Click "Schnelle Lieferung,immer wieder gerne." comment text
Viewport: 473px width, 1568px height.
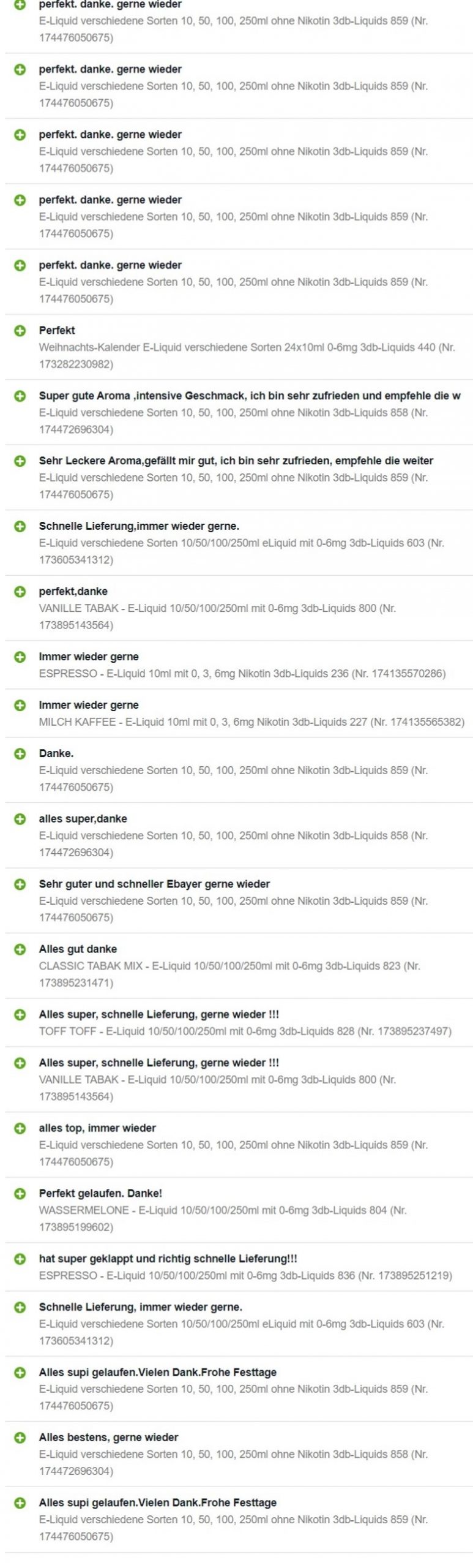pyautogui.click(x=139, y=526)
